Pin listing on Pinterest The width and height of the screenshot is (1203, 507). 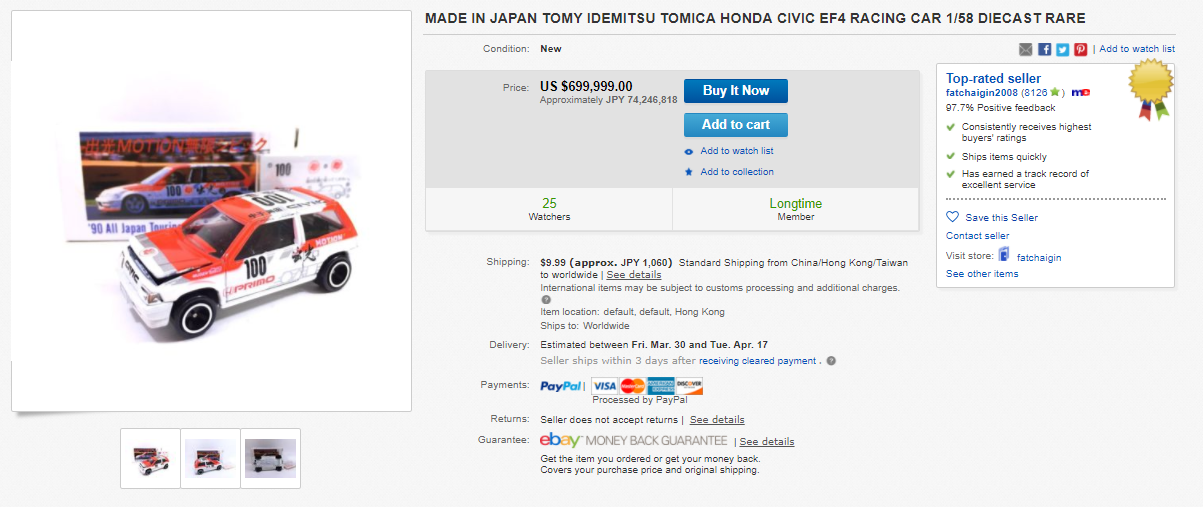pos(1080,49)
